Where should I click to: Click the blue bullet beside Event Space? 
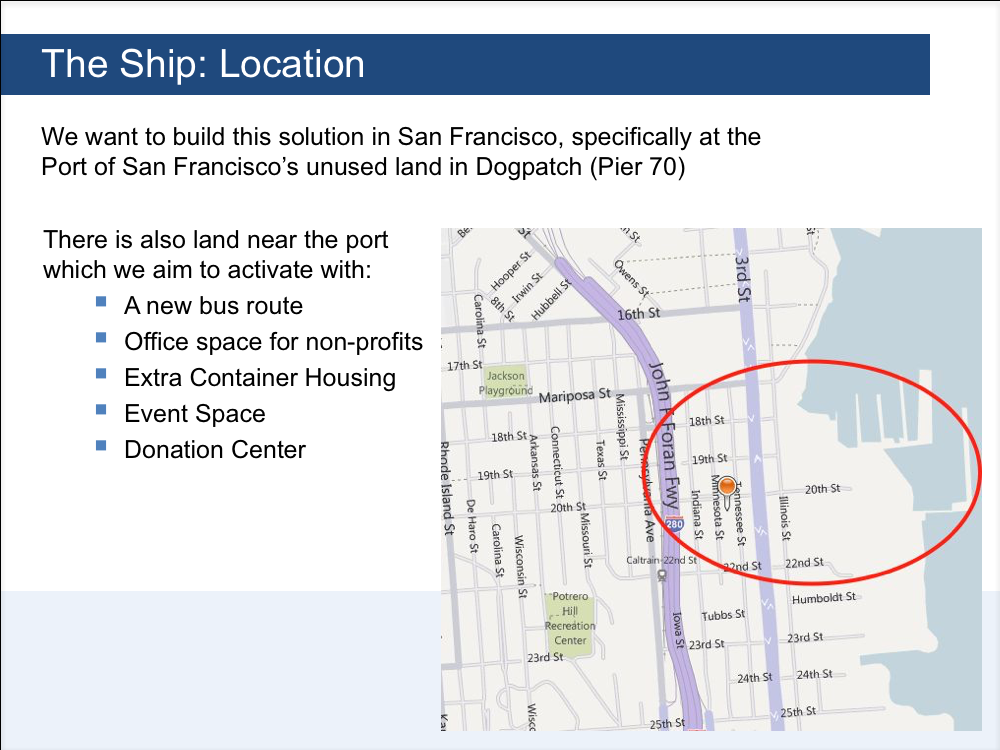tap(101, 409)
